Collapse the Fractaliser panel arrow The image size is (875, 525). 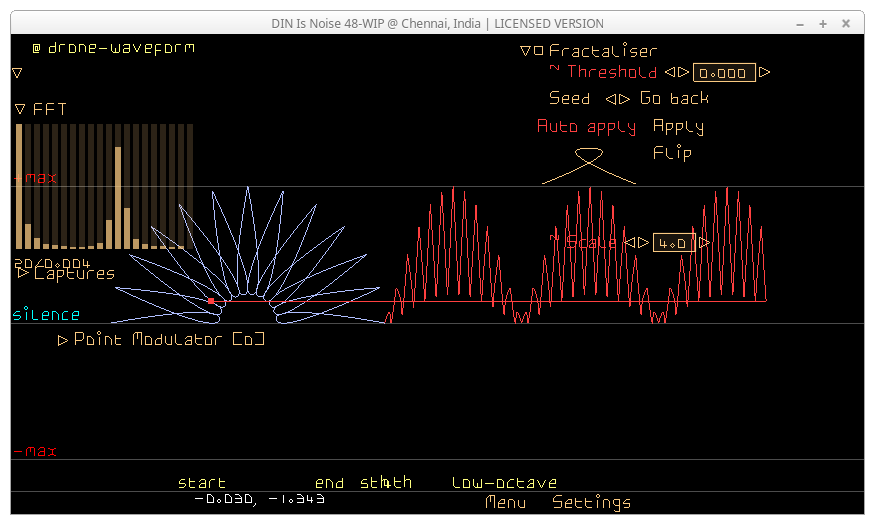tap(526, 51)
